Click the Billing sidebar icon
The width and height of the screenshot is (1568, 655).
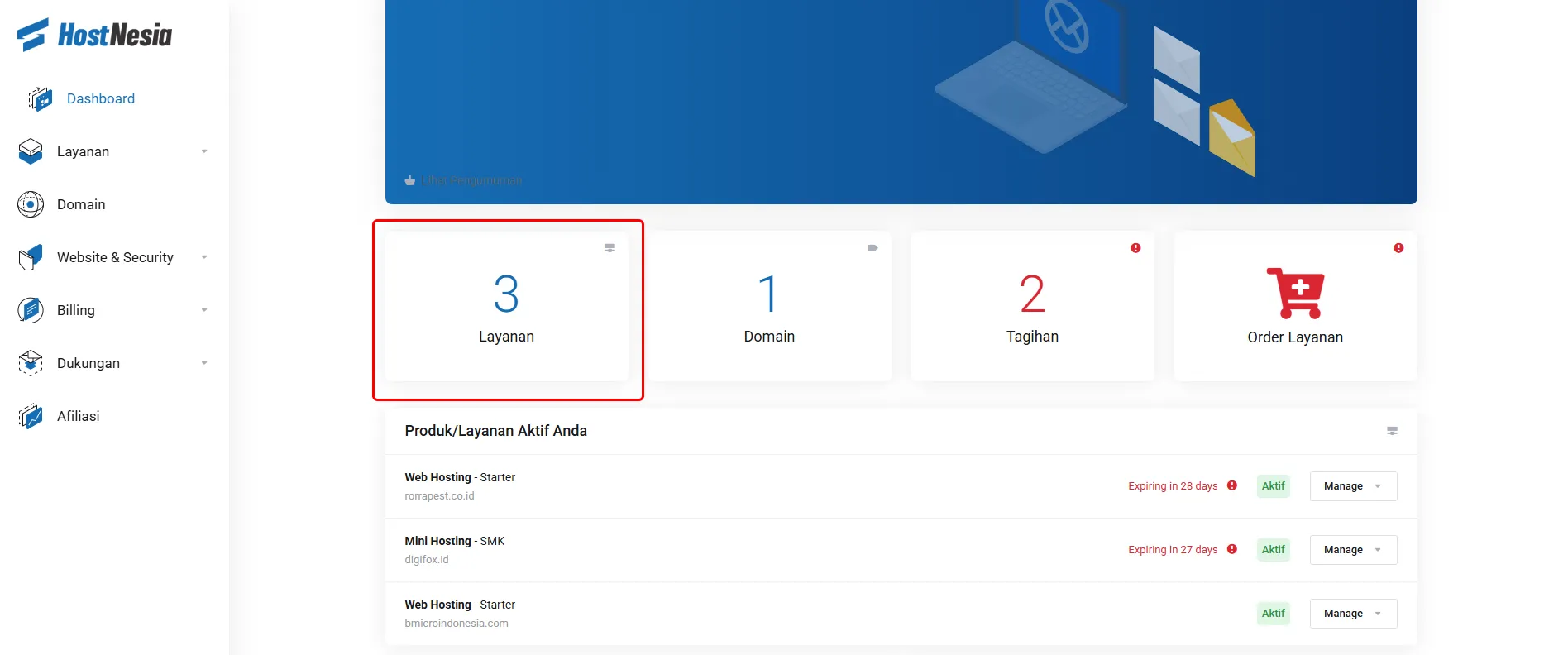31,310
